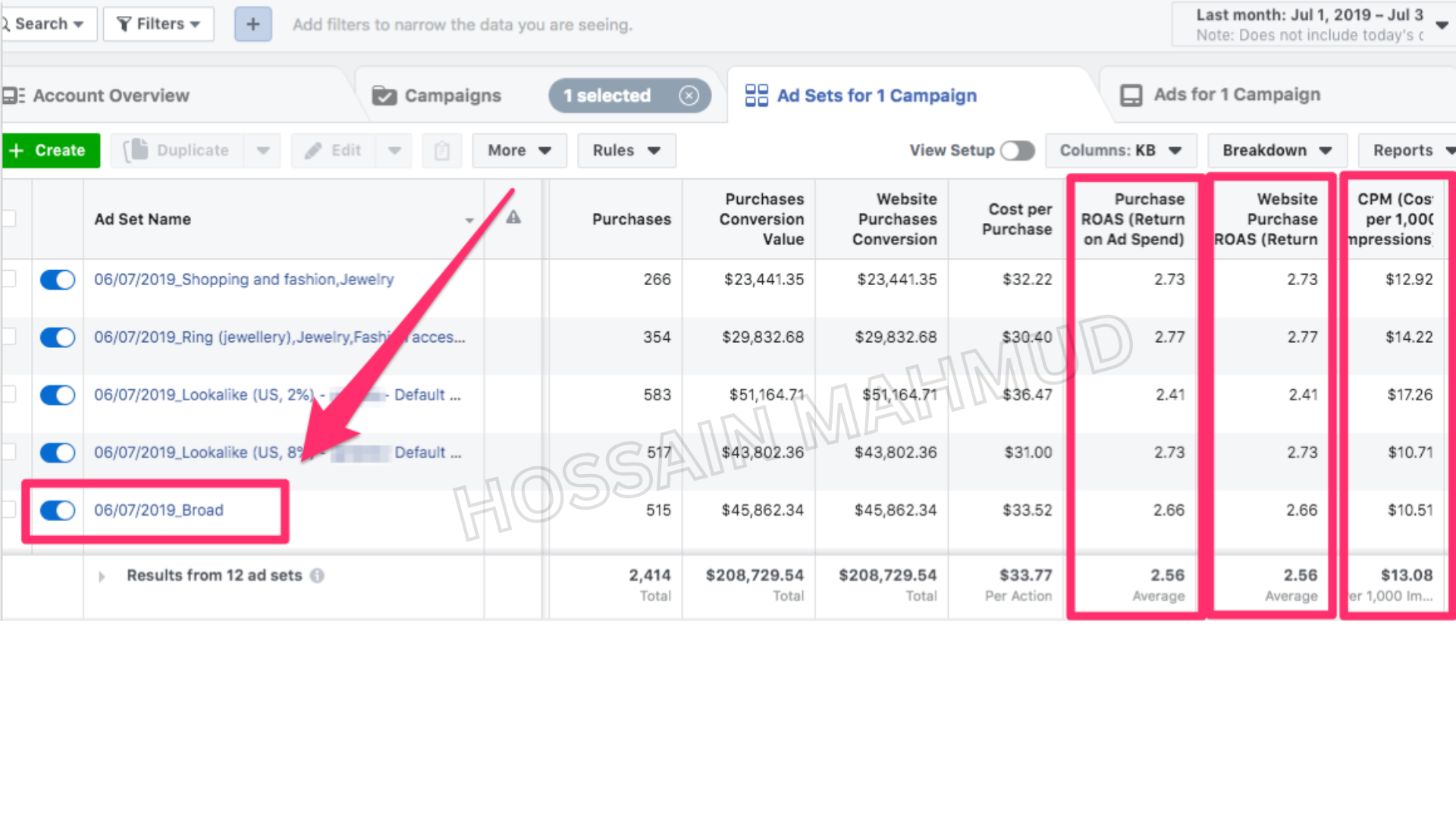Open the Rules dropdown menu
1456x819 pixels.
point(626,151)
